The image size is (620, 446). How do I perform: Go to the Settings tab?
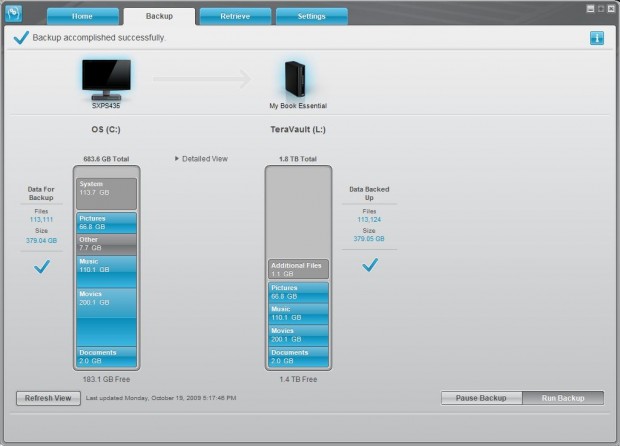312,16
